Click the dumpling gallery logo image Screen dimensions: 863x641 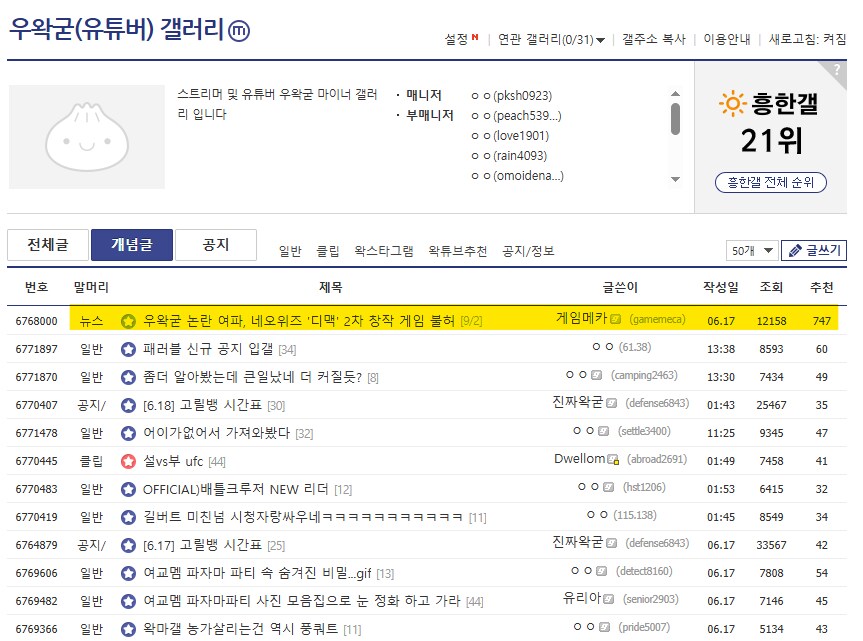coord(86,135)
